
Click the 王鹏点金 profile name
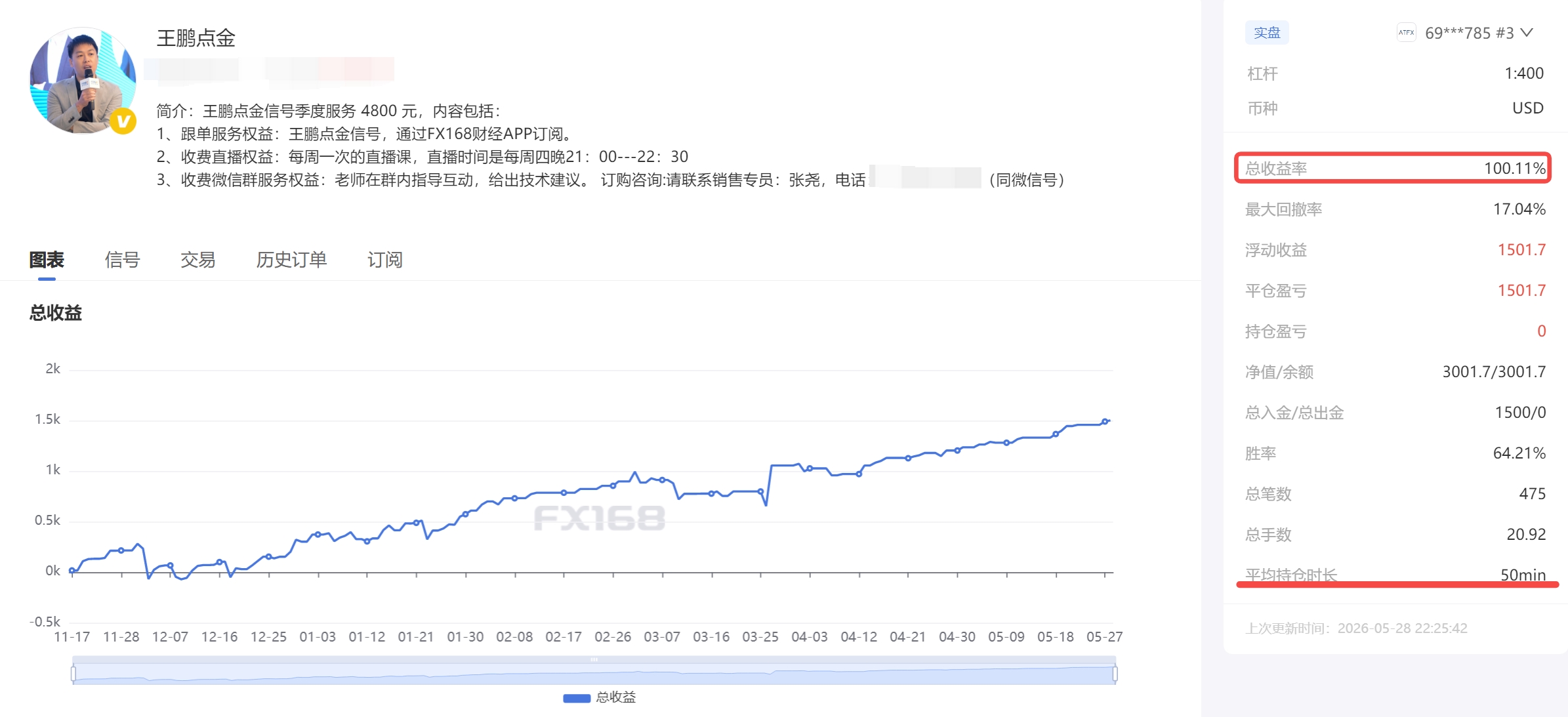[x=196, y=38]
